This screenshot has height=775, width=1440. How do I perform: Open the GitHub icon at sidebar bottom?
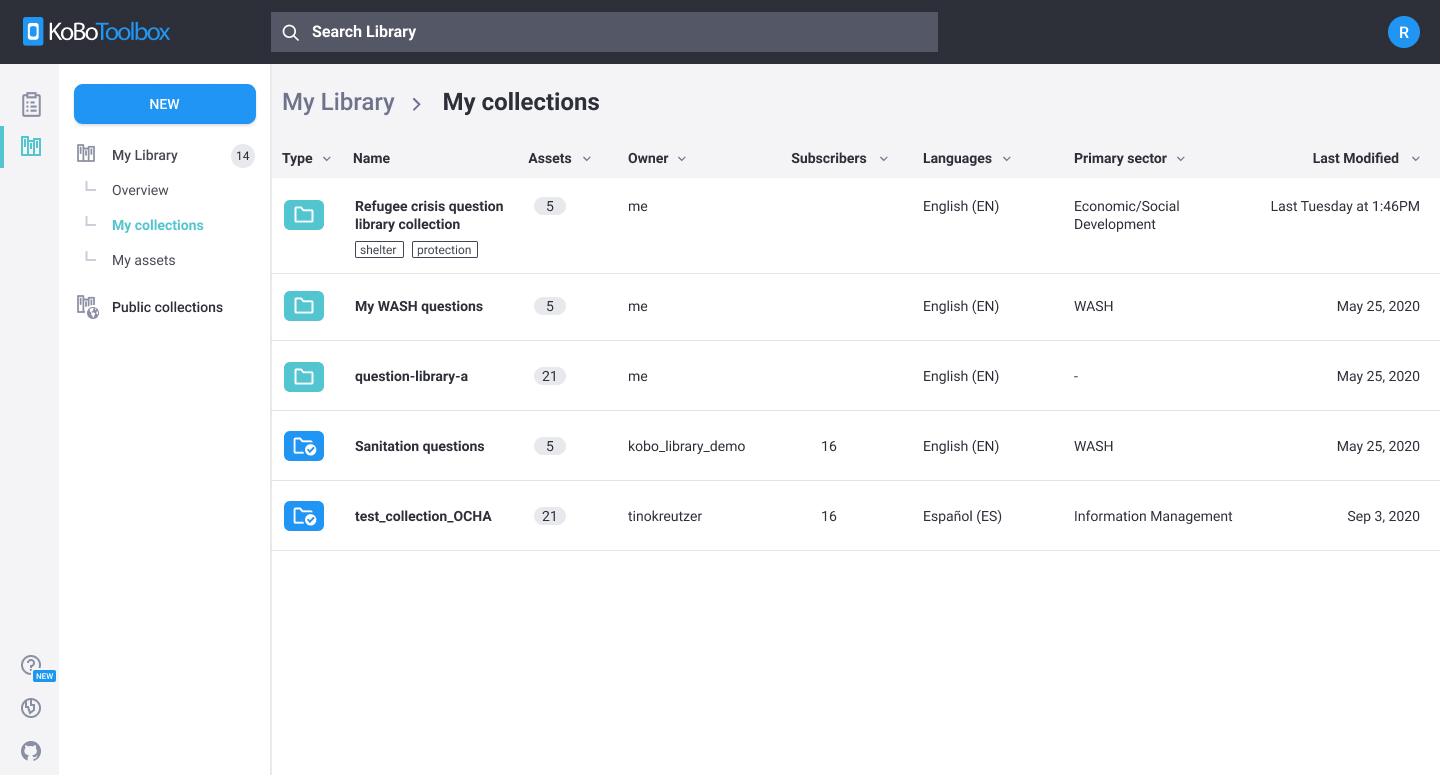point(31,751)
